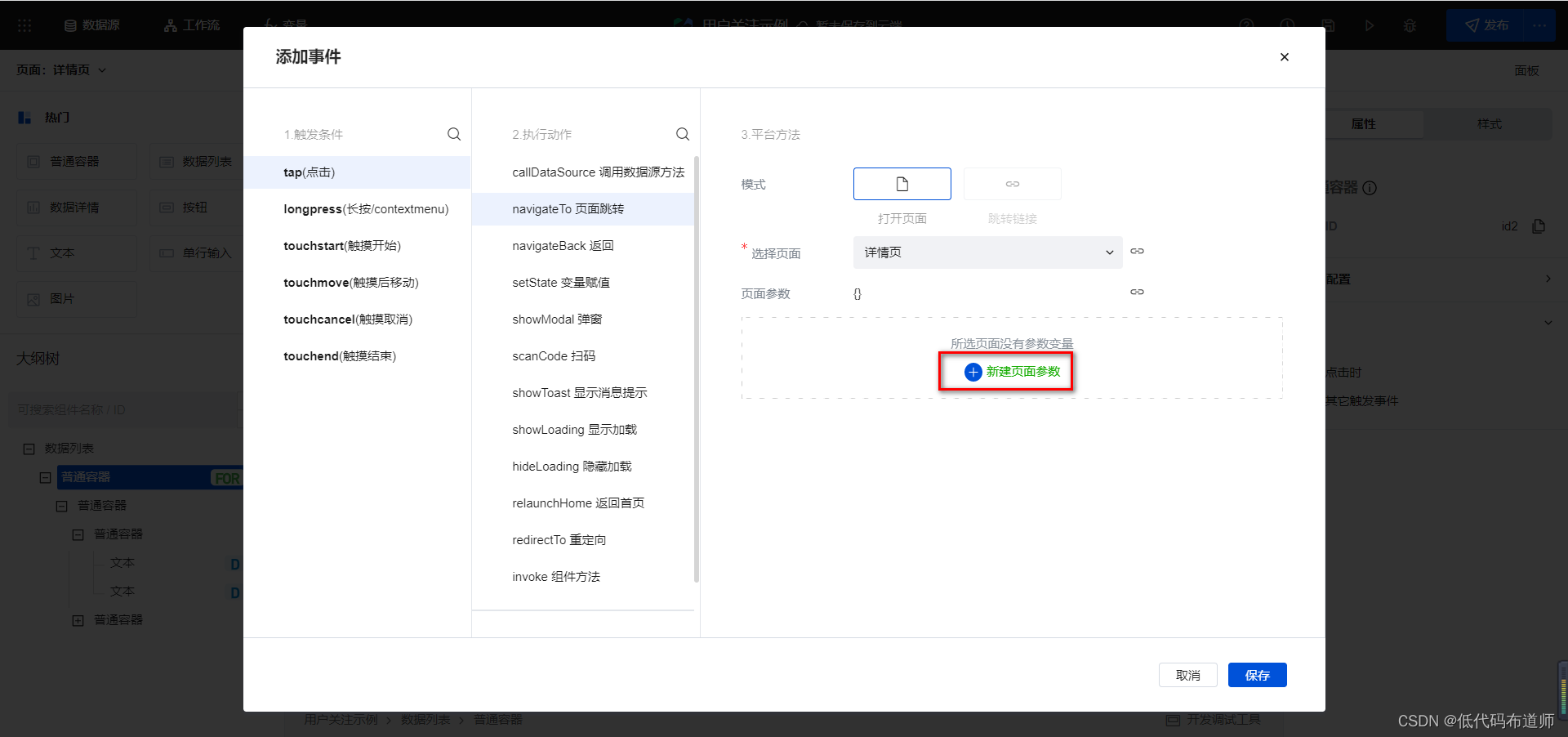Viewport: 1568px width, 737px height.
Task: Open the apps grid icon in the top bar
Action: (24, 25)
